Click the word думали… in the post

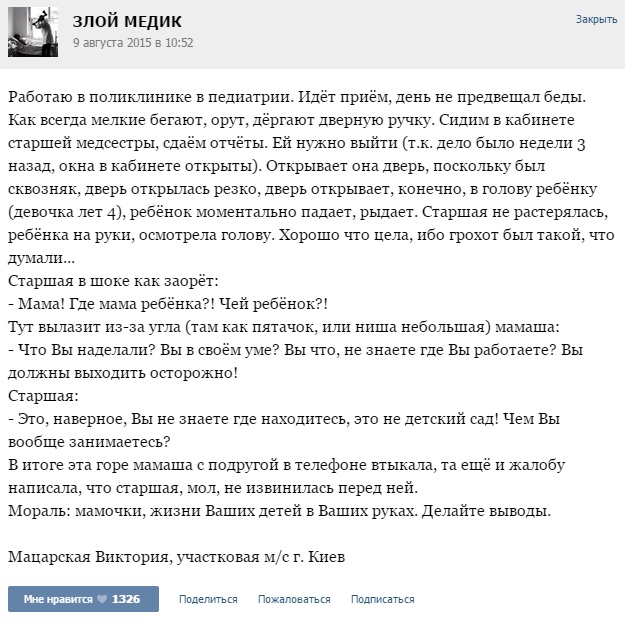pos(41,258)
